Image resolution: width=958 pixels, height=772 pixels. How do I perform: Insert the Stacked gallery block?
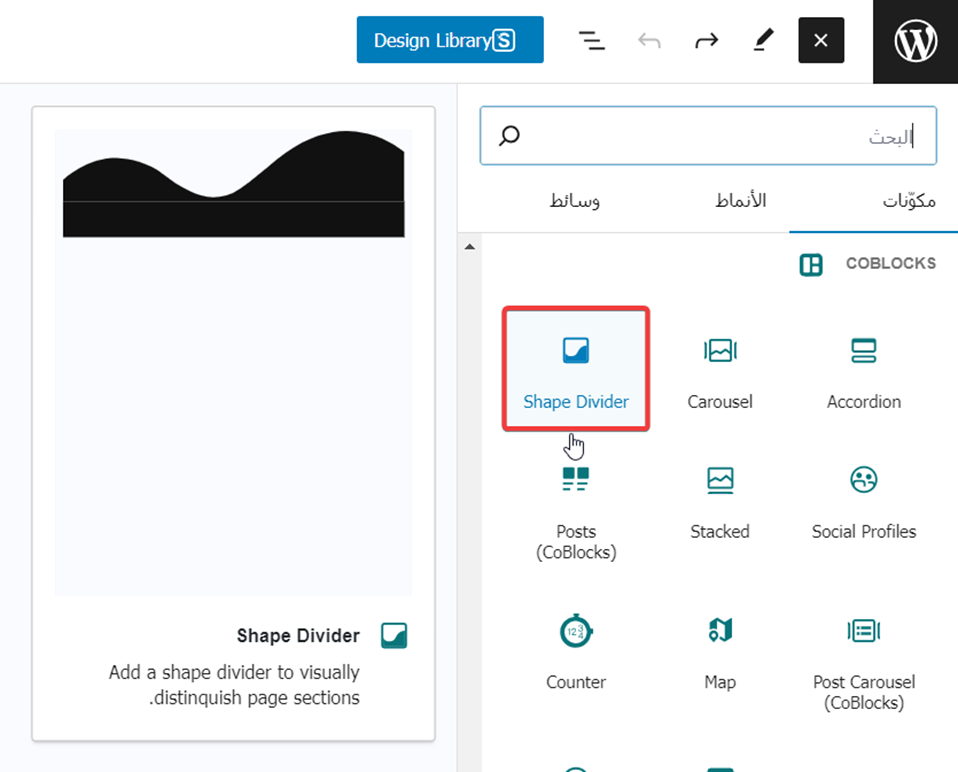pos(720,500)
